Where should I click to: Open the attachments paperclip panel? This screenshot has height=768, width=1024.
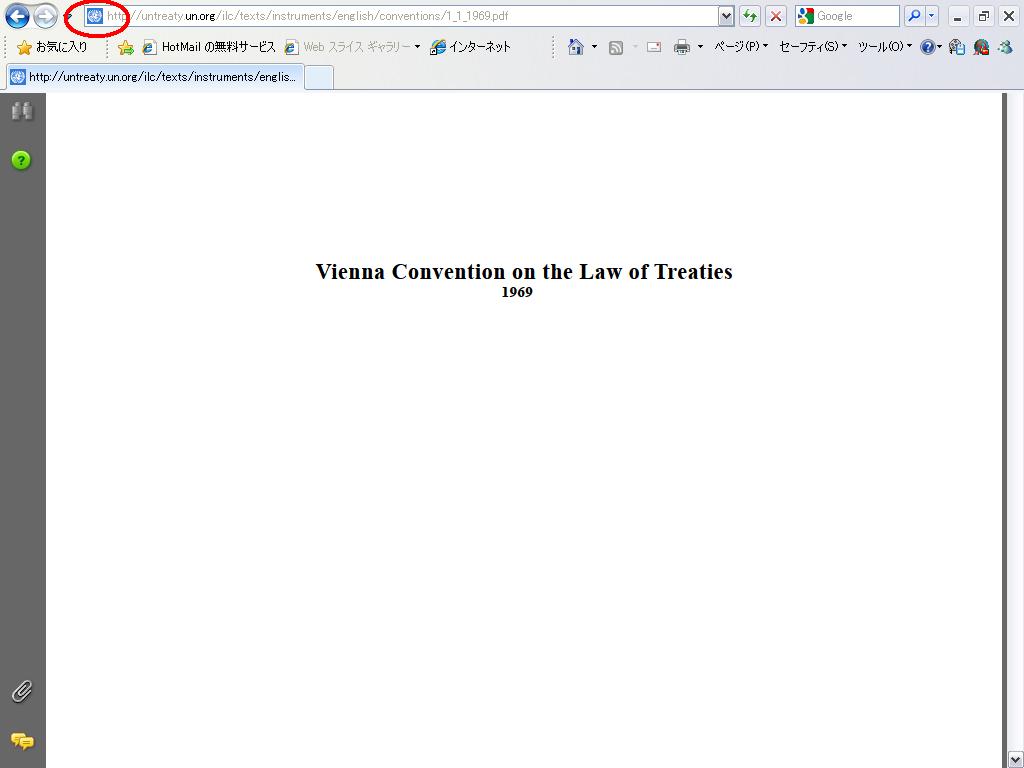pyautogui.click(x=22, y=691)
